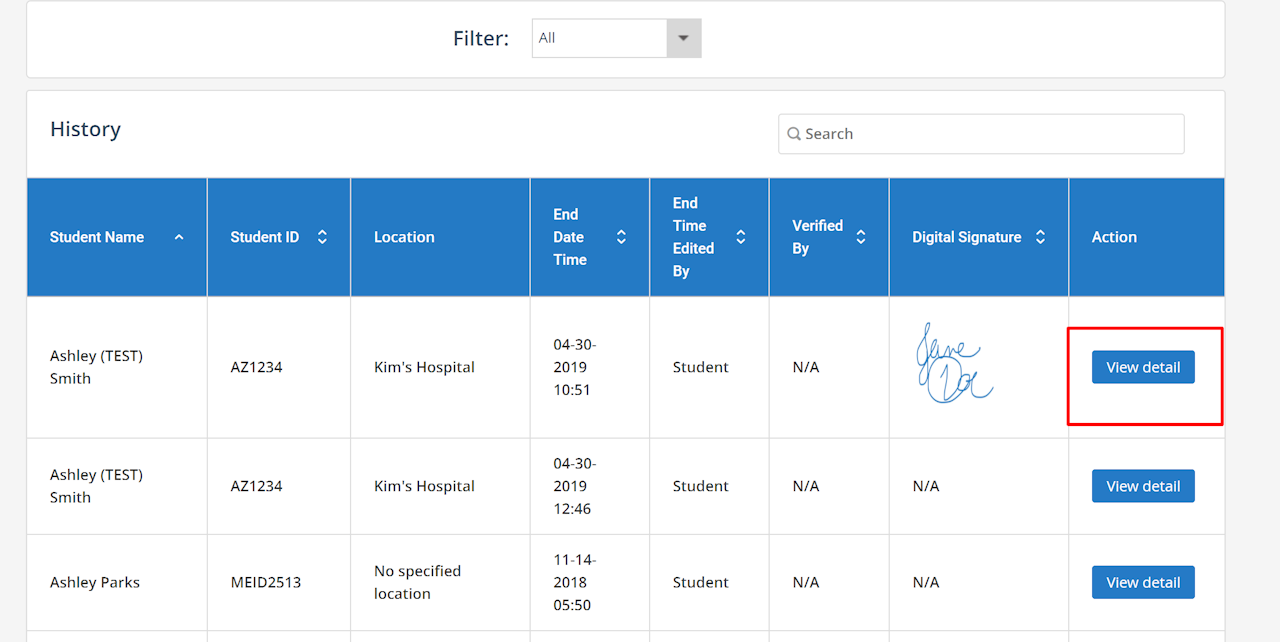Open the Filter dropdown arrow

[684, 38]
